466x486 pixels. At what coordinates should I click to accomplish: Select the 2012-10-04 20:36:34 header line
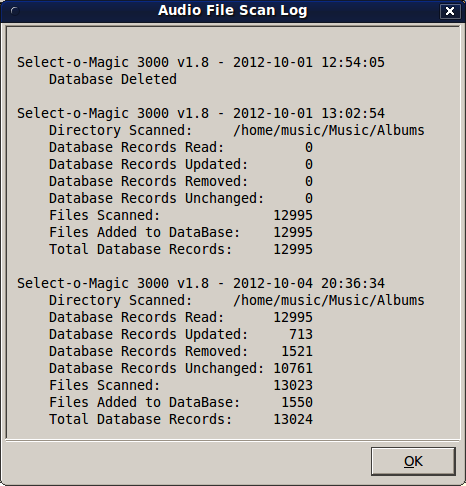coord(201,283)
